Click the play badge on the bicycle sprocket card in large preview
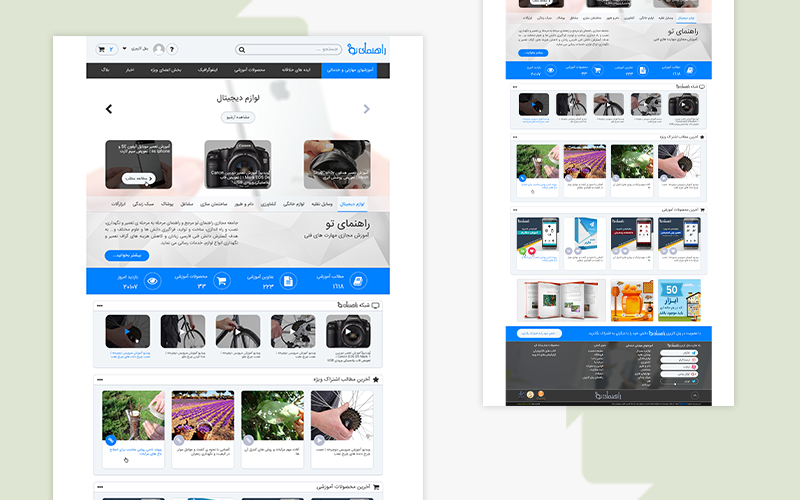 click(x=319, y=440)
